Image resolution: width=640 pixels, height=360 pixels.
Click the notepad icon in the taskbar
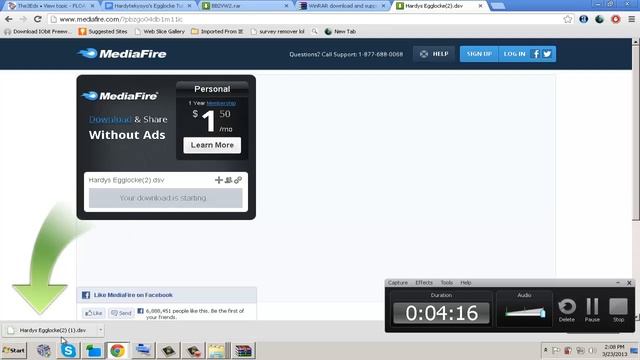217,350
